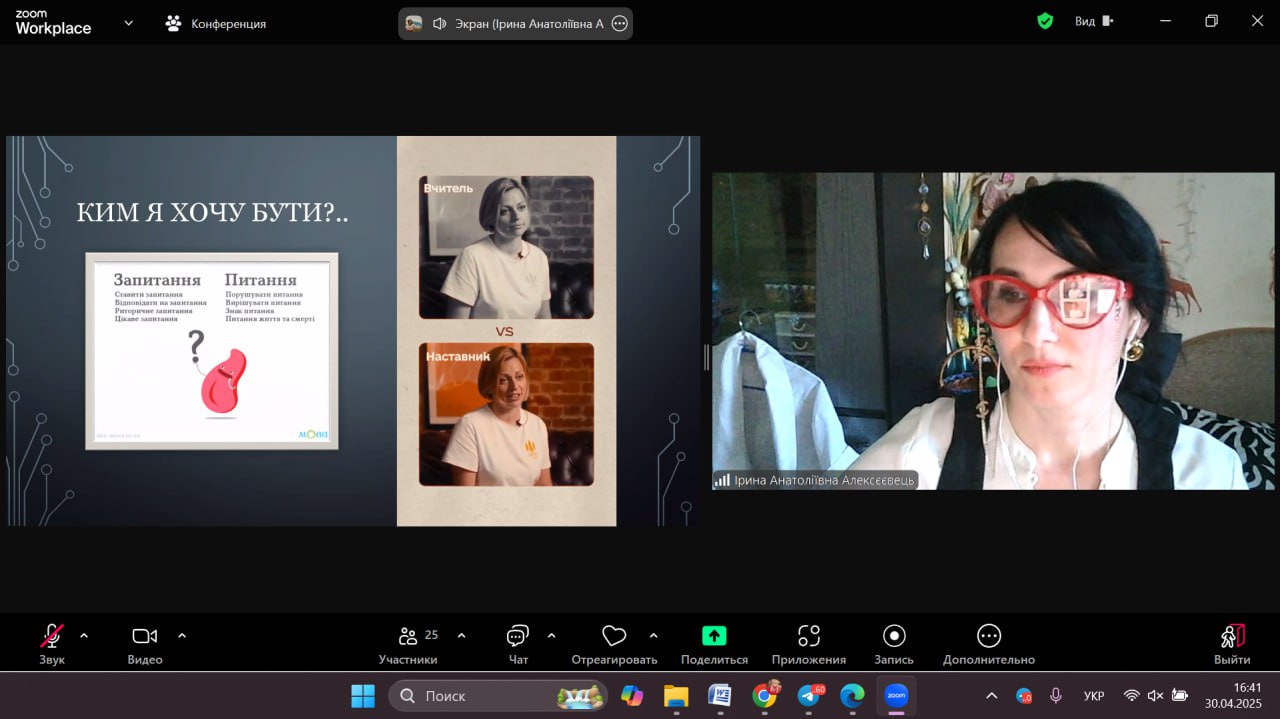The image size is (1280, 719).
Task: Open the Participants panel icon
Action: coord(408,637)
